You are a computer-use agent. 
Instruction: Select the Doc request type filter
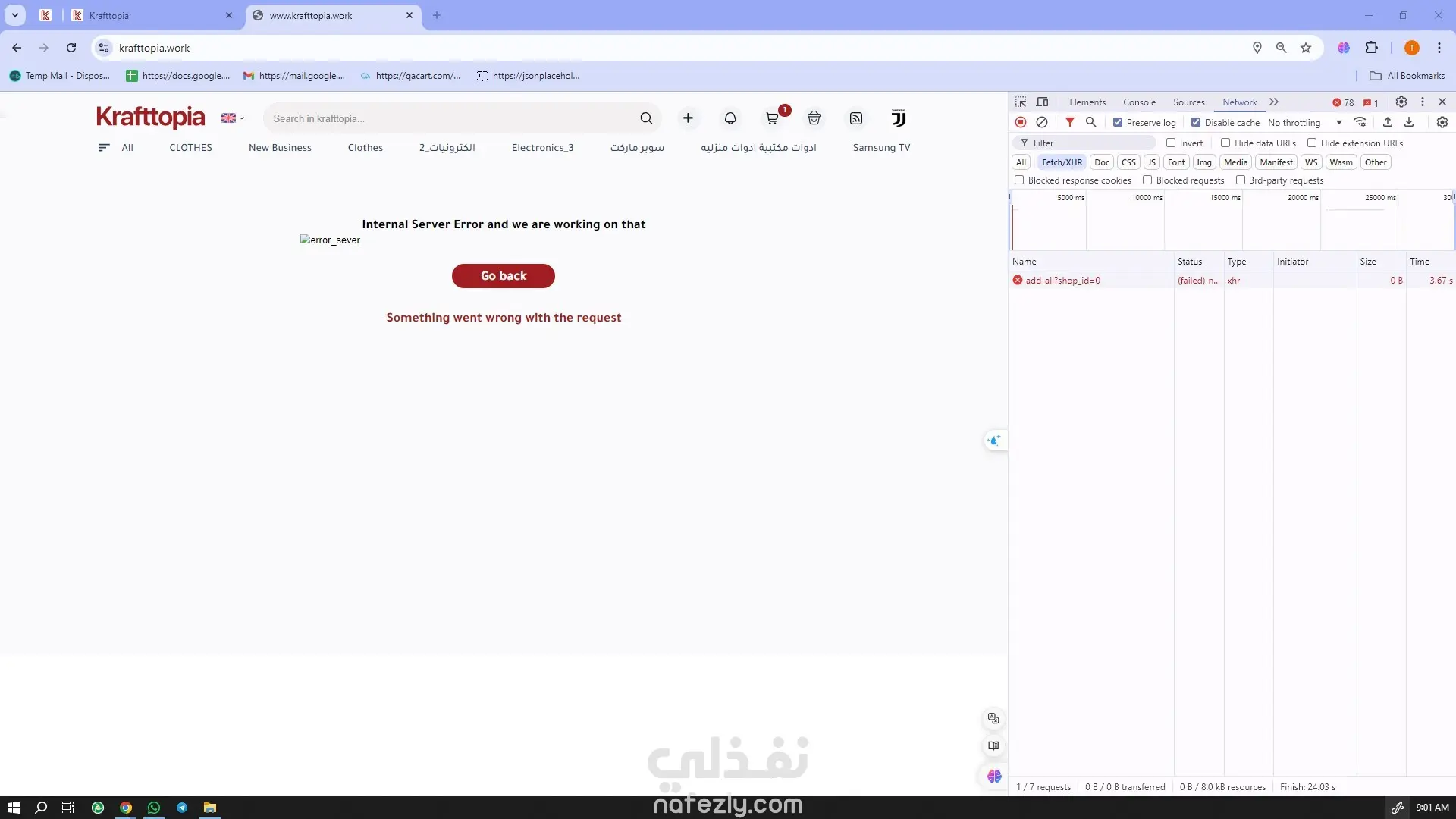click(x=1101, y=162)
